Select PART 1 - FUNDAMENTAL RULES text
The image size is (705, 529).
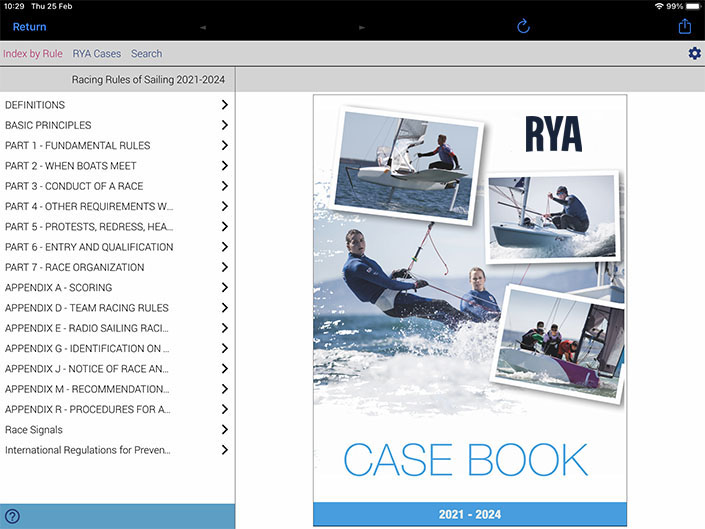[x=78, y=145]
